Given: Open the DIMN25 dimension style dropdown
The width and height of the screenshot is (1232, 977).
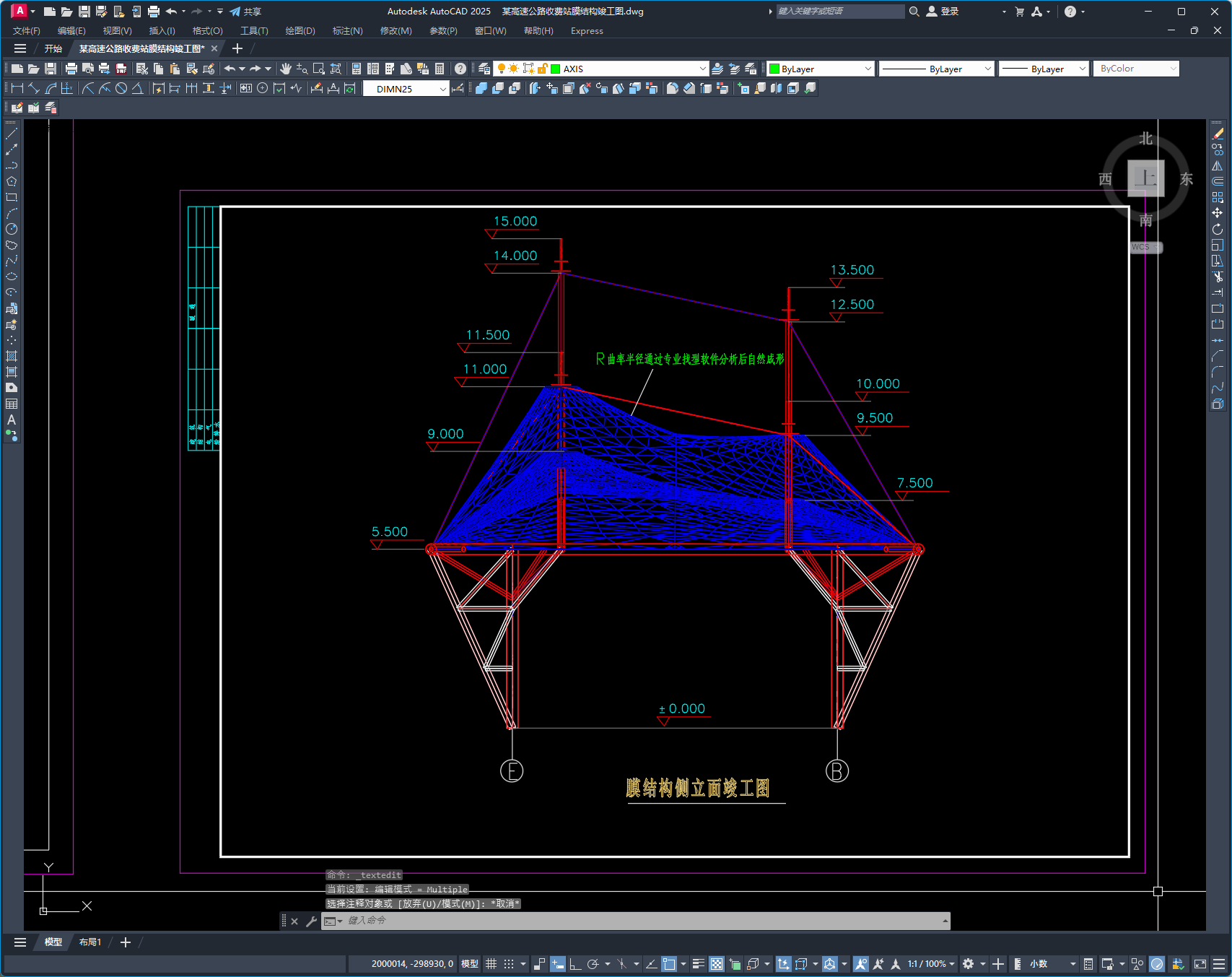Looking at the screenshot, I should point(442,89).
